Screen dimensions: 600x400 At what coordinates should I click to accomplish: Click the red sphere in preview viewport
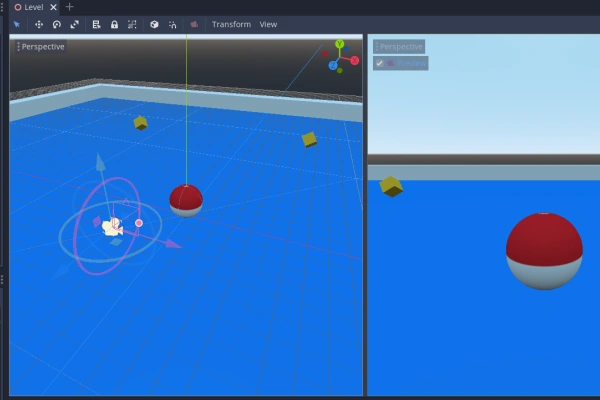pyautogui.click(x=544, y=251)
